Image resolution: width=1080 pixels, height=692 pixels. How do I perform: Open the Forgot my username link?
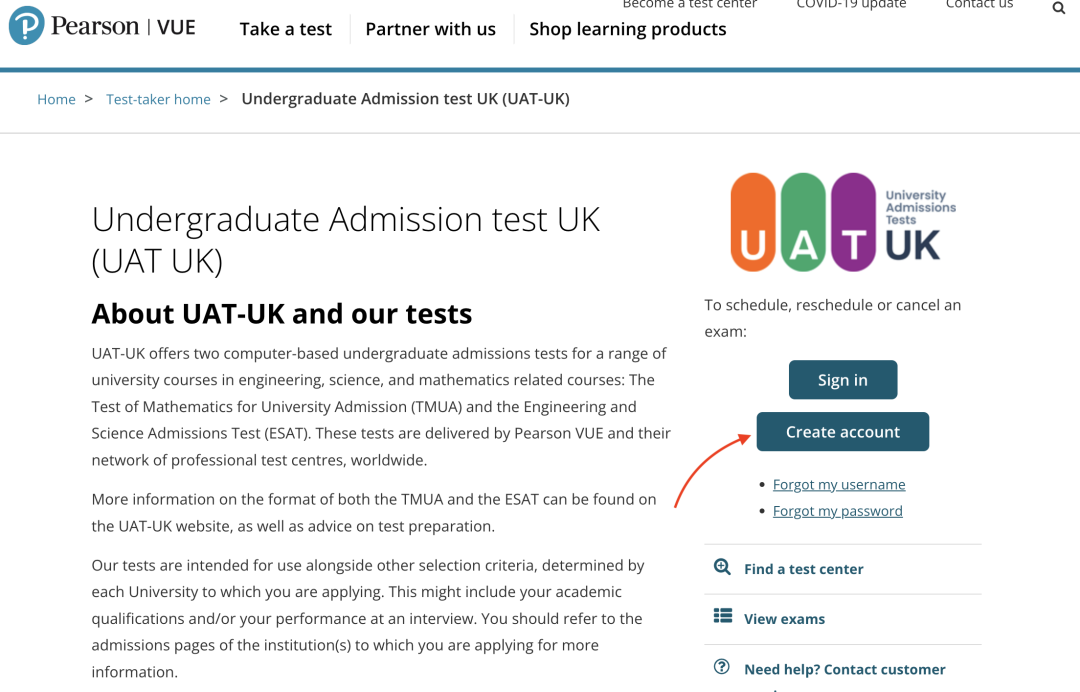(839, 485)
